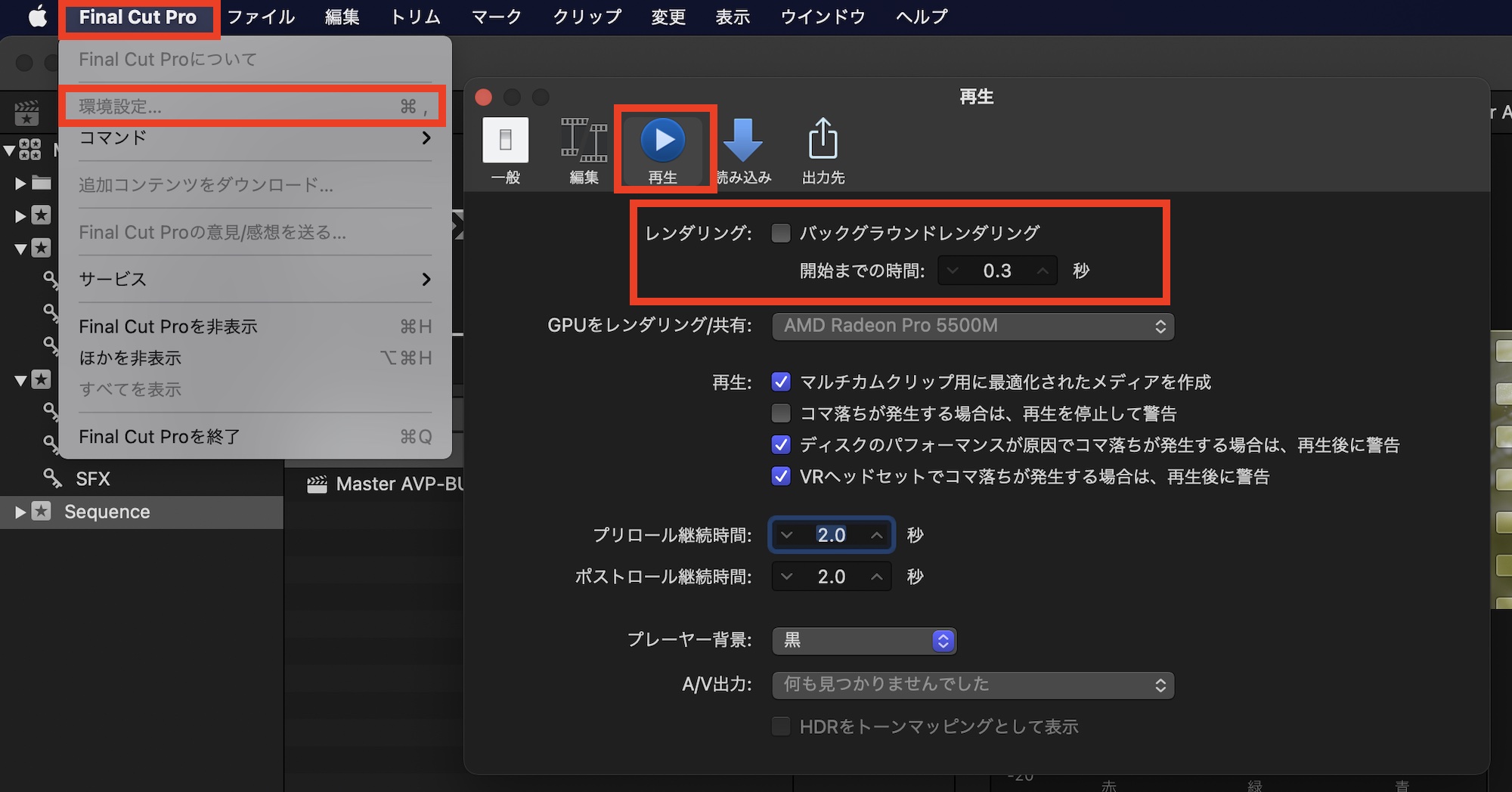Open the ヘルプ menu
Viewport: 1512px width, 792px height.
[922, 17]
